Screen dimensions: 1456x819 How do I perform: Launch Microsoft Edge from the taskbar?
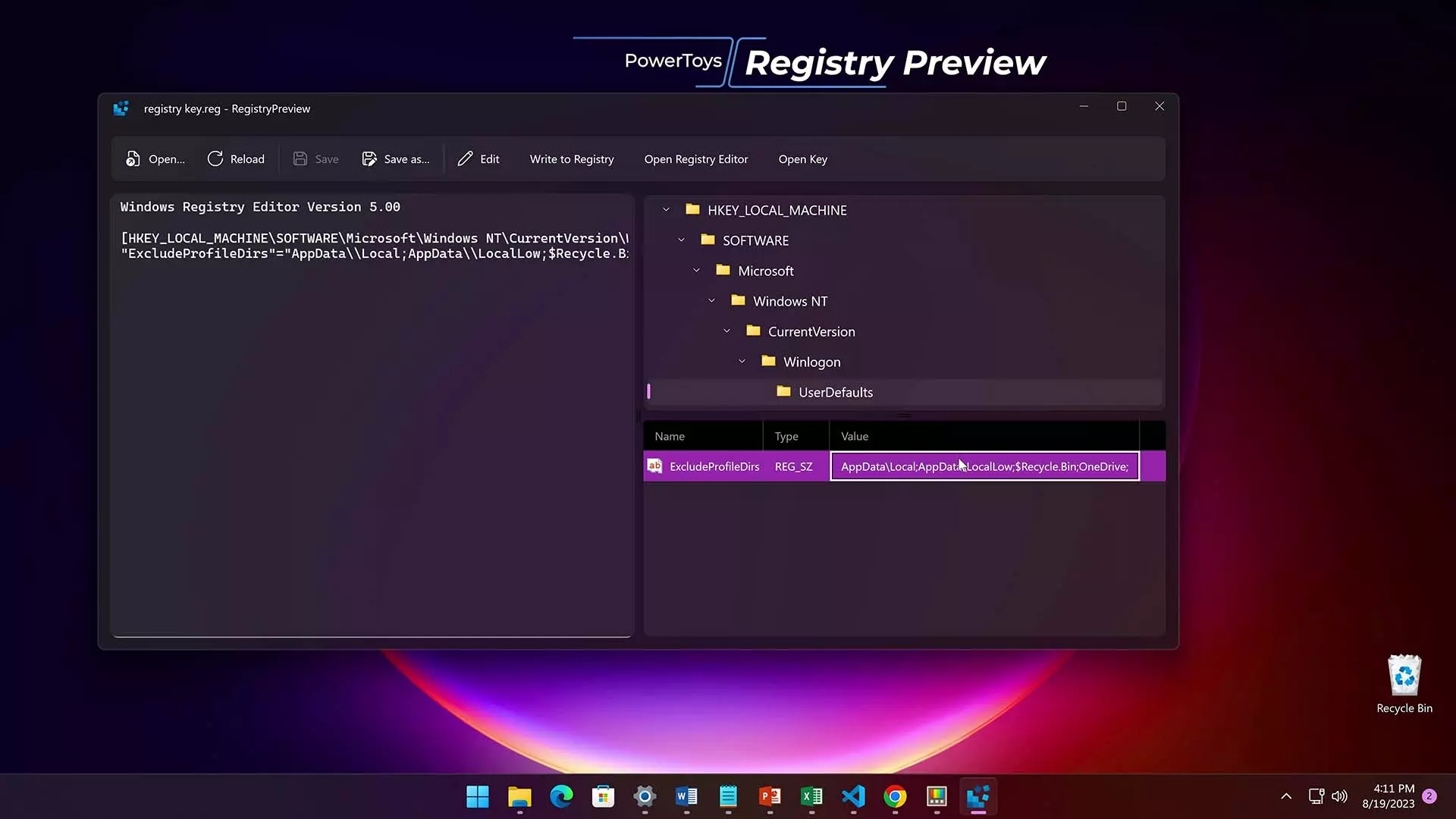coord(561,796)
